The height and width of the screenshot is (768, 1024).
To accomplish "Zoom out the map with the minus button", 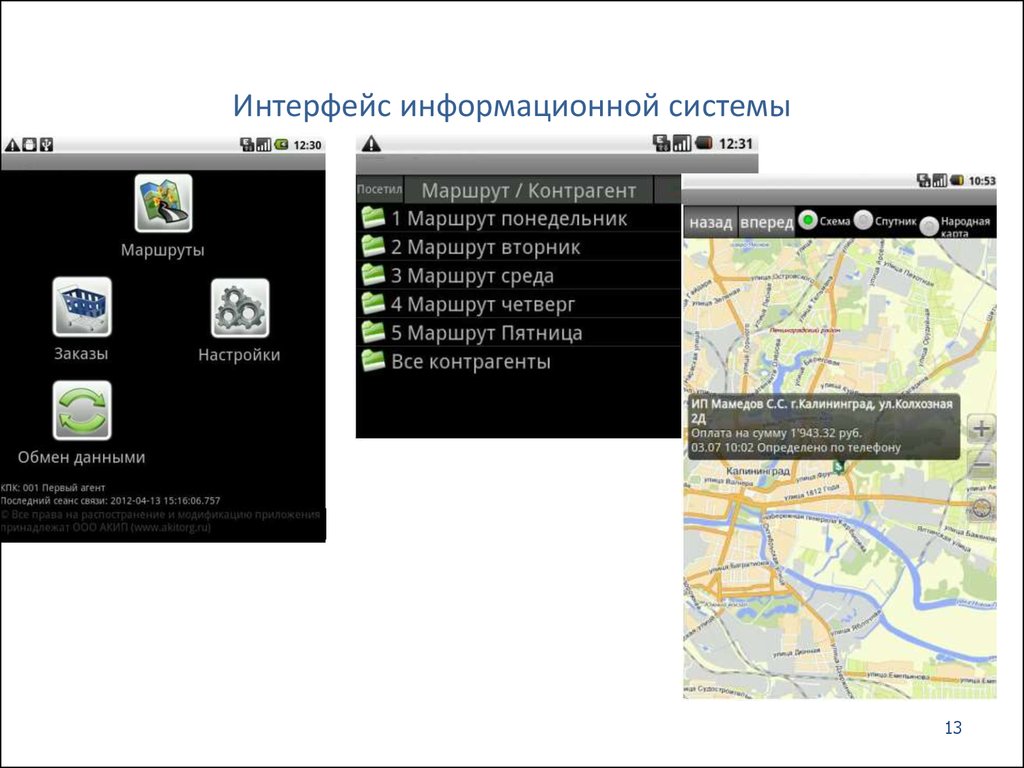I will pos(981,464).
